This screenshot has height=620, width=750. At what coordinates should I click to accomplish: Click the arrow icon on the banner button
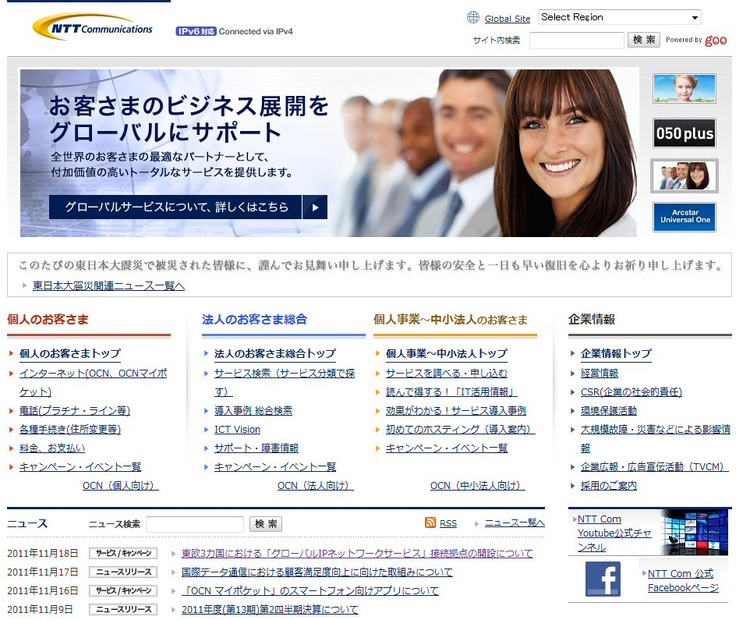[315, 207]
